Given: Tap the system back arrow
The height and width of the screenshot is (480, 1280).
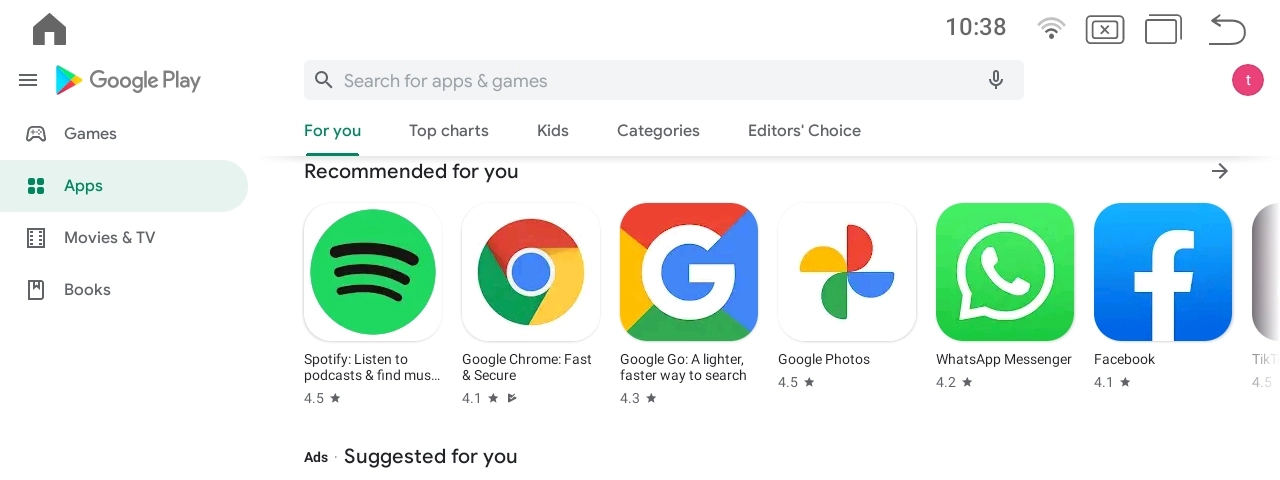Looking at the screenshot, I should [1227, 29].
